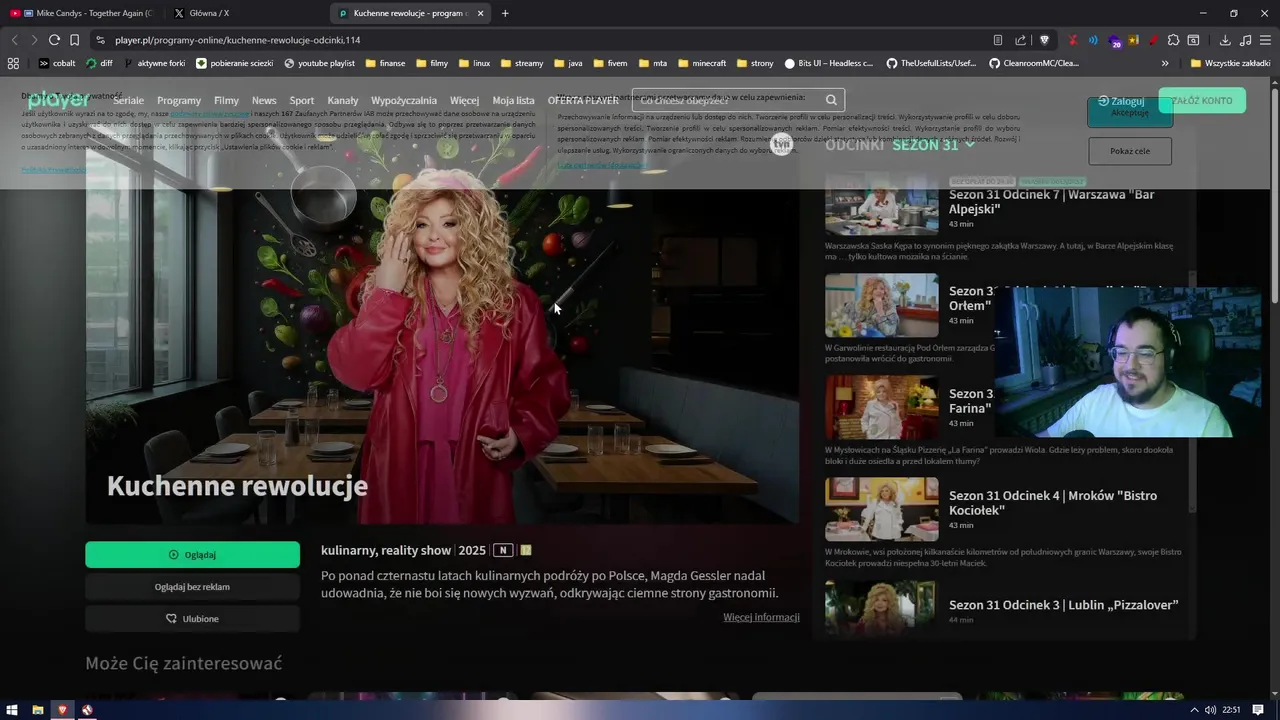This screenshot has width=1280, height=720.
Task: Open the thumbnail for Odcinek 7 Bar Alpejski
Action: 881,203
